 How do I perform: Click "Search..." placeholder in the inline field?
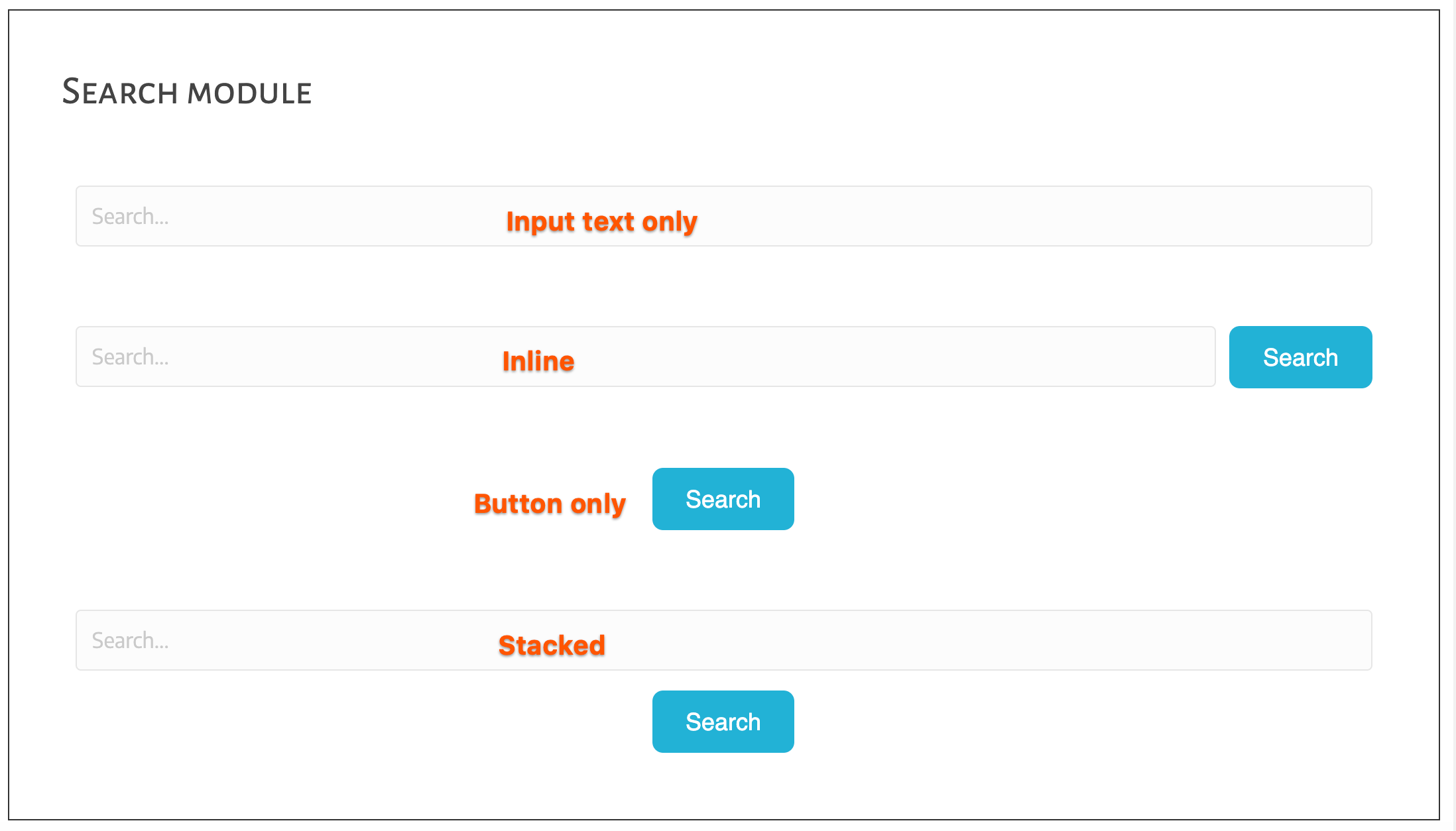[x=130, y=357]
